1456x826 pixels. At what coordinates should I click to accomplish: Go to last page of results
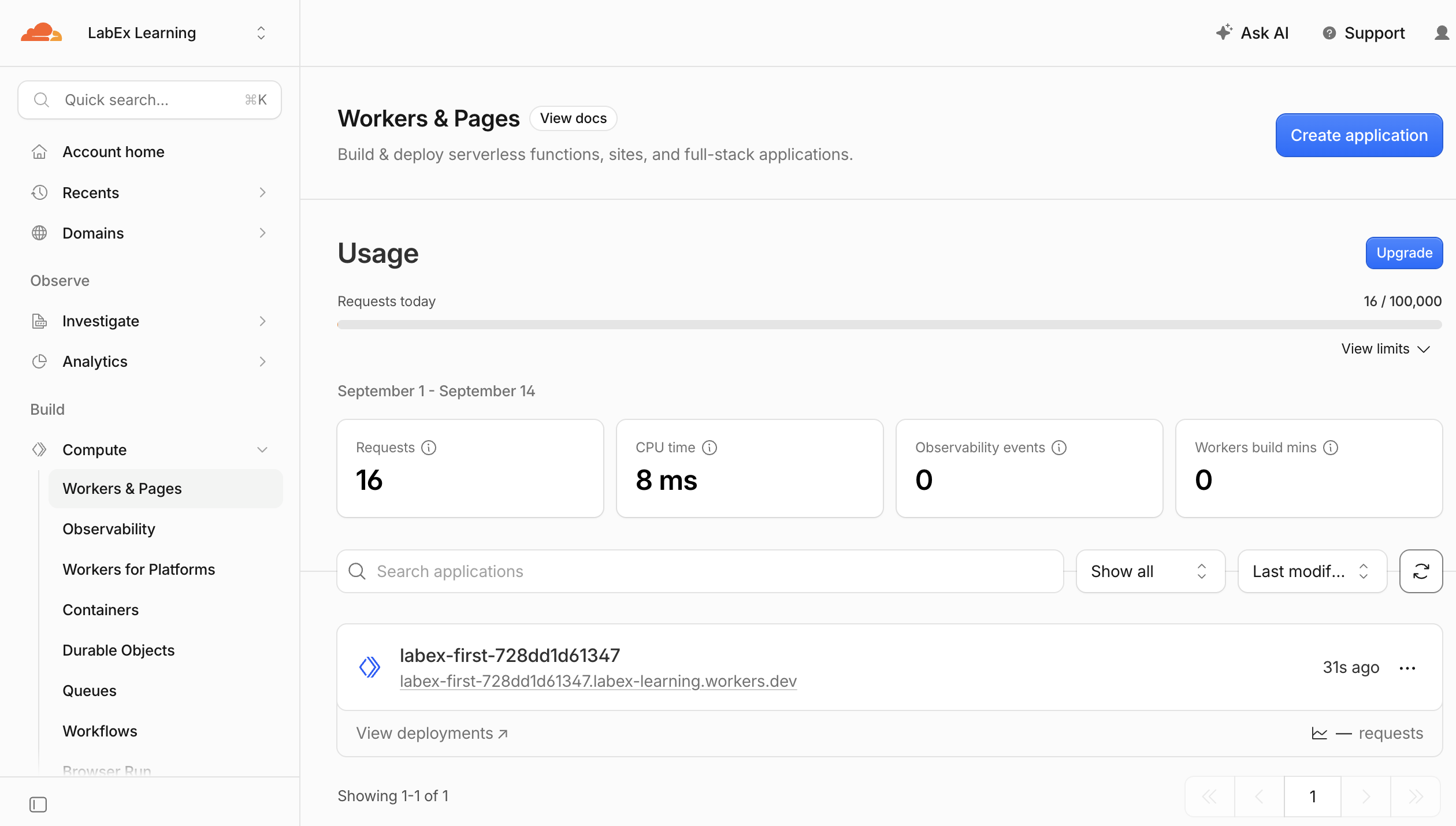click(1416, 797)
